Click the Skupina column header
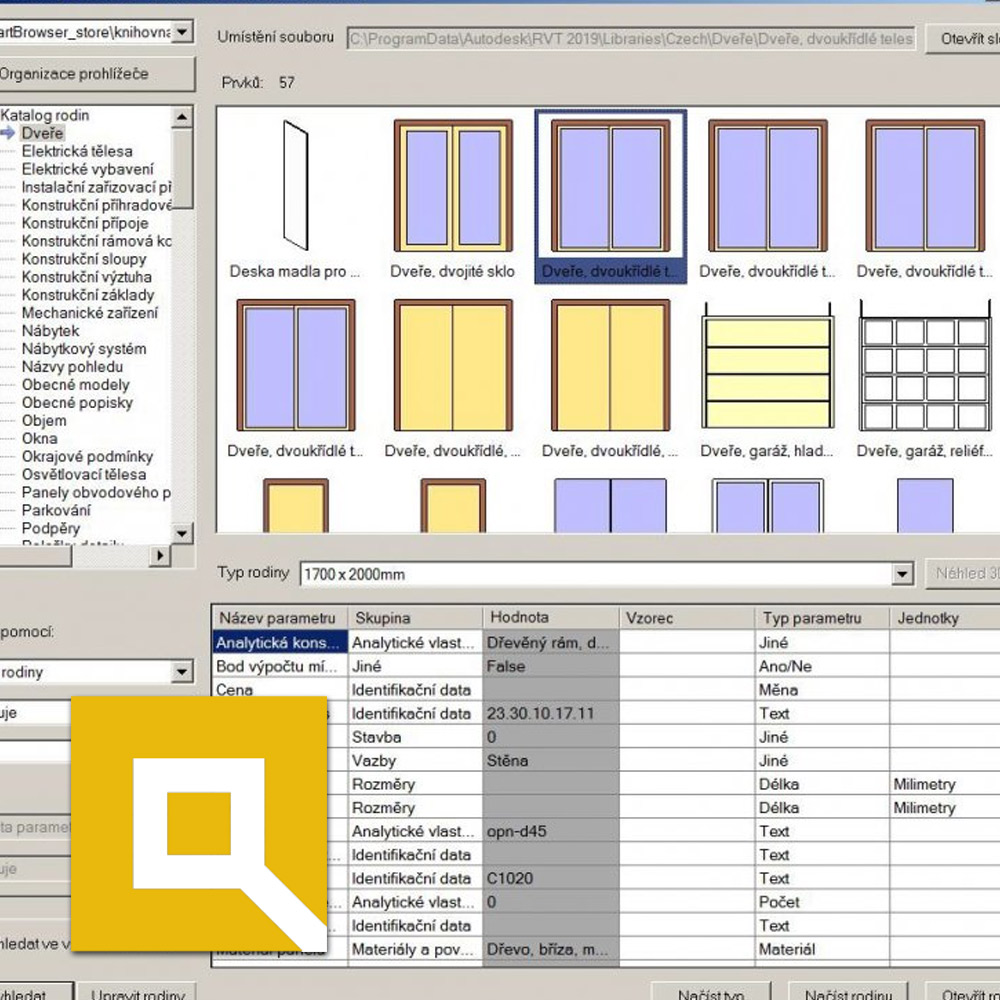Viewport: 1000px width, 1000px height. tap(415, 617)
